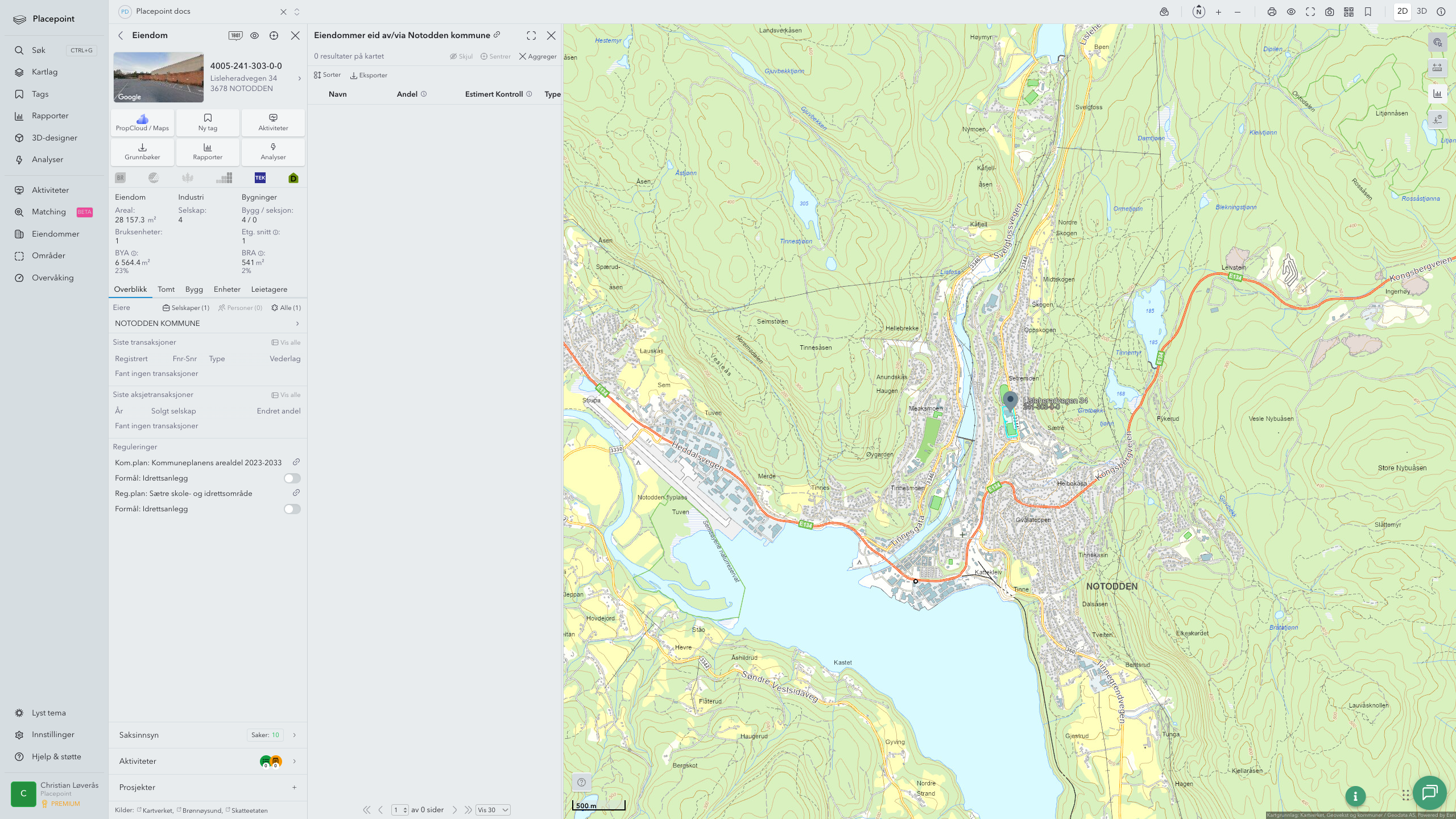The image size is (1456, 819).
Task: Select the Overblikk tab
Action: (x=130, y=289)
